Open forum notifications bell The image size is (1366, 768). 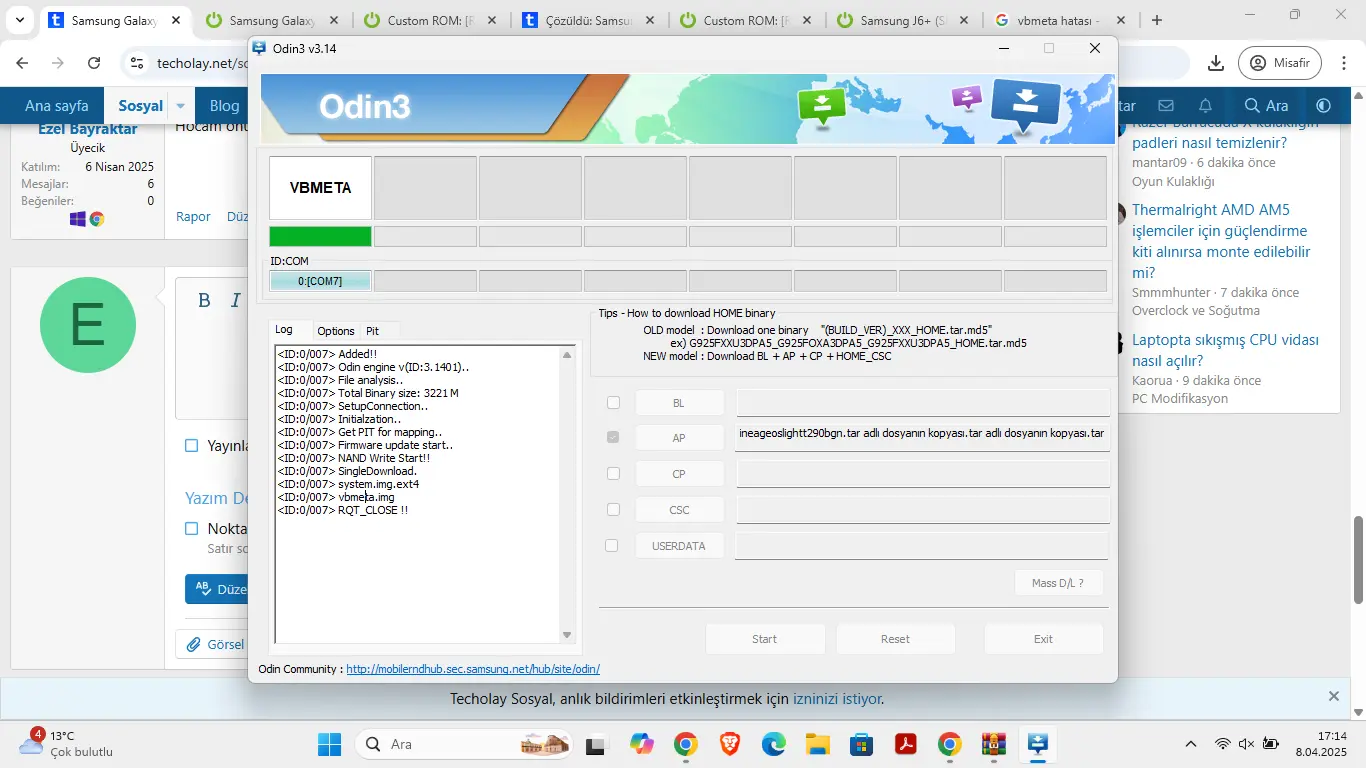click(x=1206, y=105)
